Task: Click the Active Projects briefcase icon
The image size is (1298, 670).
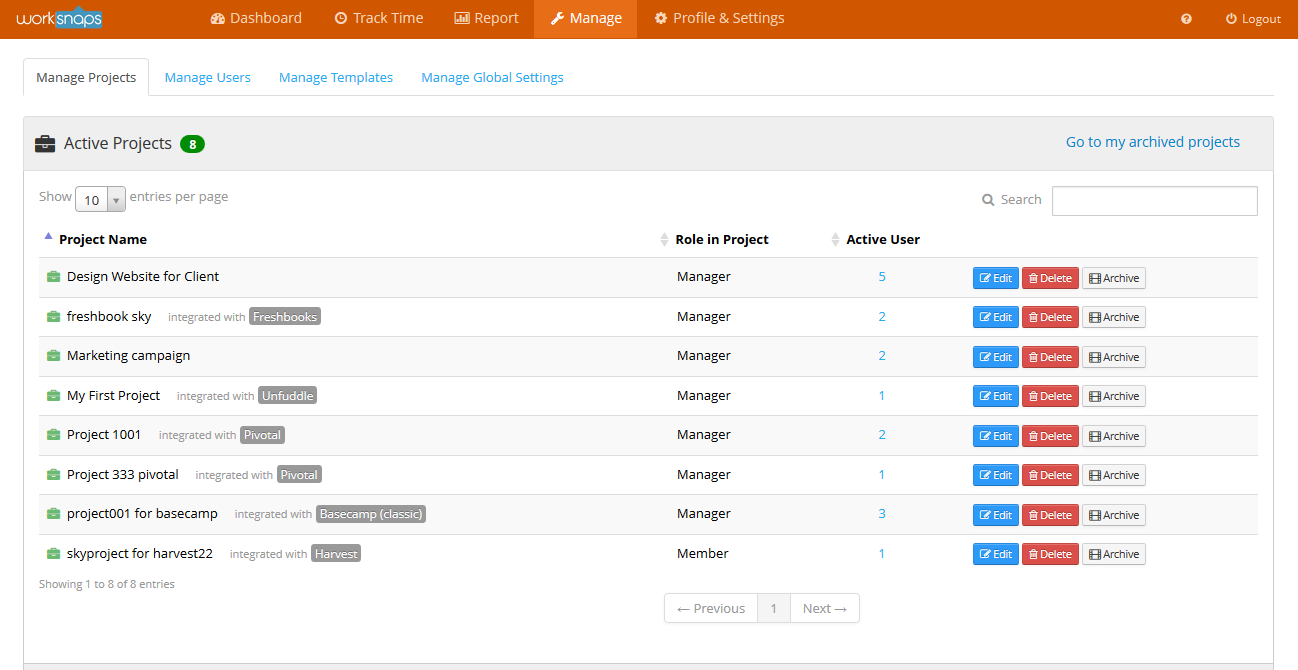Action: coord(44,143)
